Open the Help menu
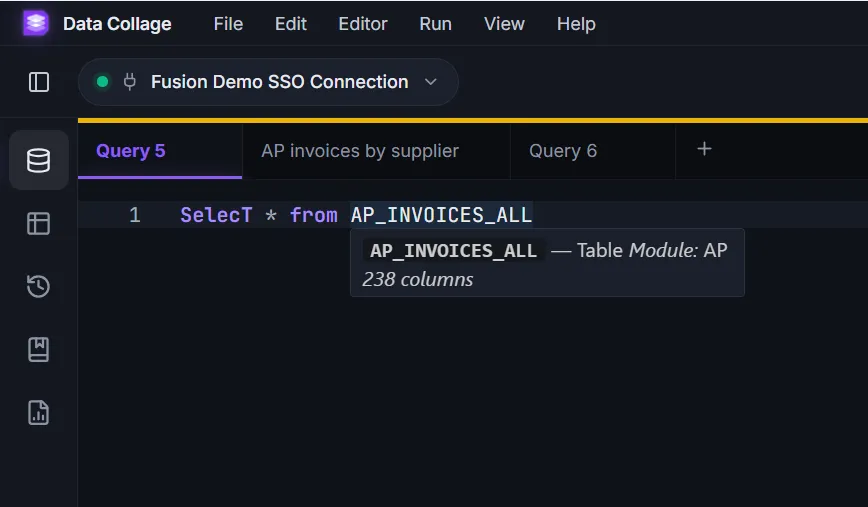Screen dimensions: 868x507 [576, 24]
